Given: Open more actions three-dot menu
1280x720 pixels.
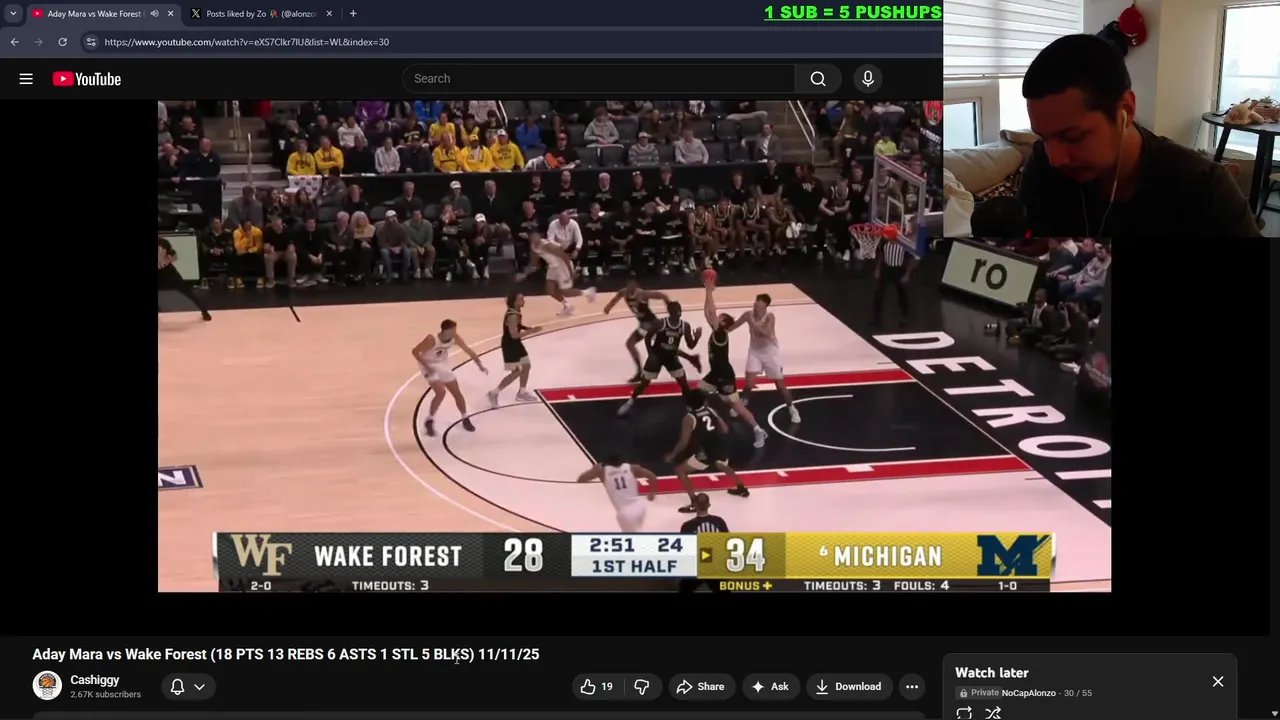Looking at the screenshot, I should click(912, 686).
